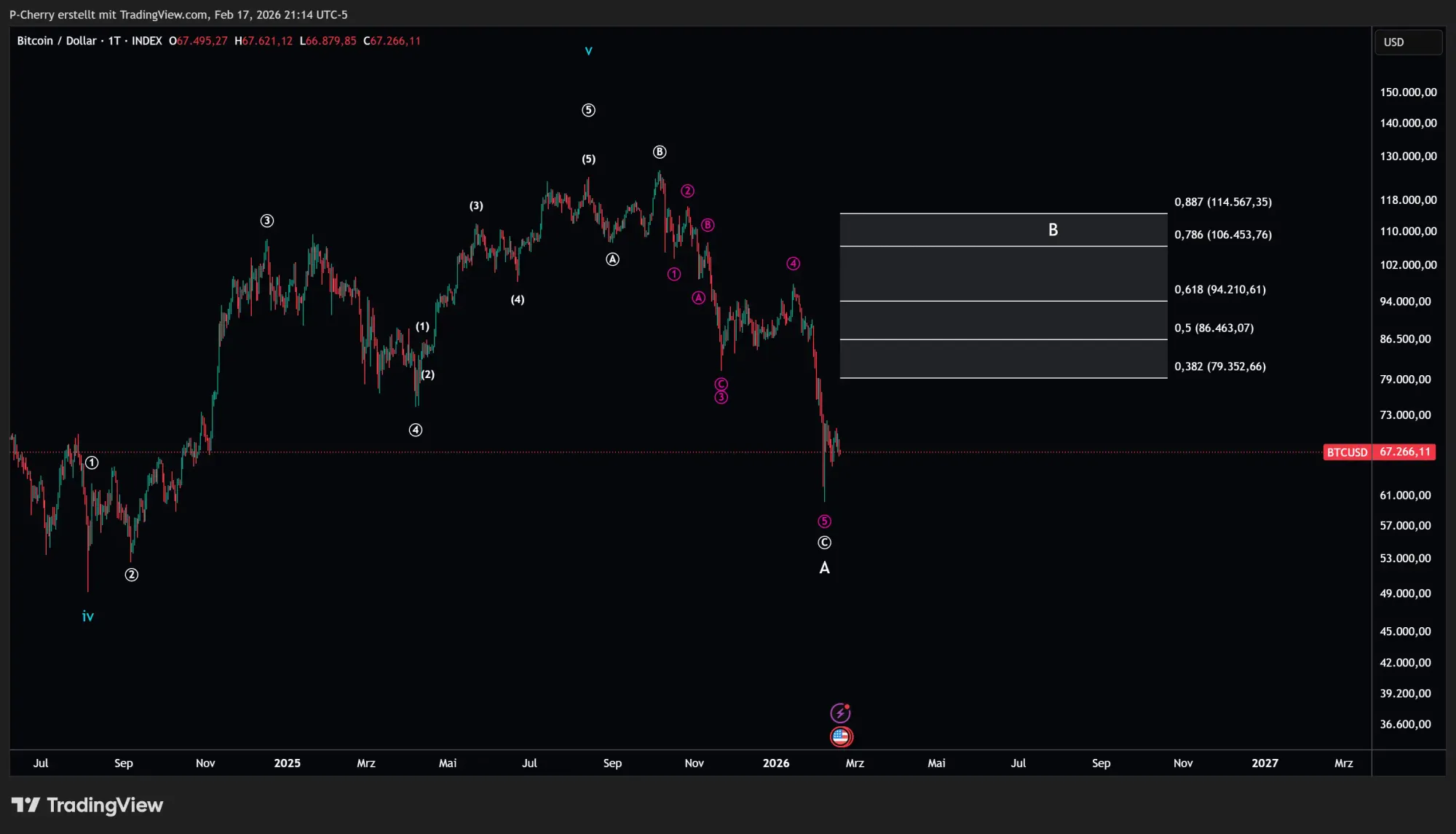Viewport: 1456px width, 834px height.
Task: Click the cyan iv wave label
Action: tap(87, 616)
